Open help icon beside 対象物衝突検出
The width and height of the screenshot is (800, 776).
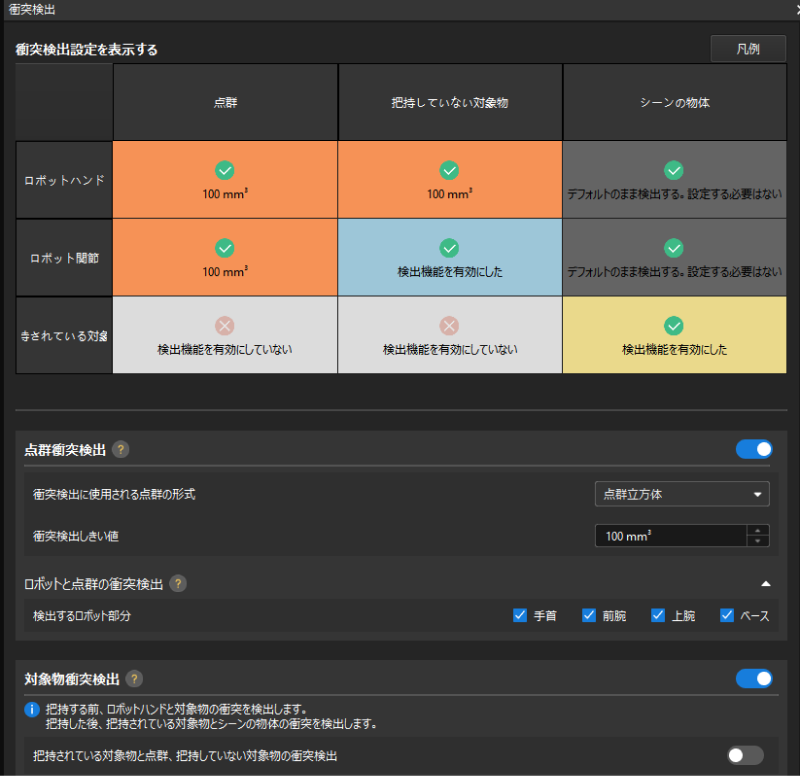[134, 679]
